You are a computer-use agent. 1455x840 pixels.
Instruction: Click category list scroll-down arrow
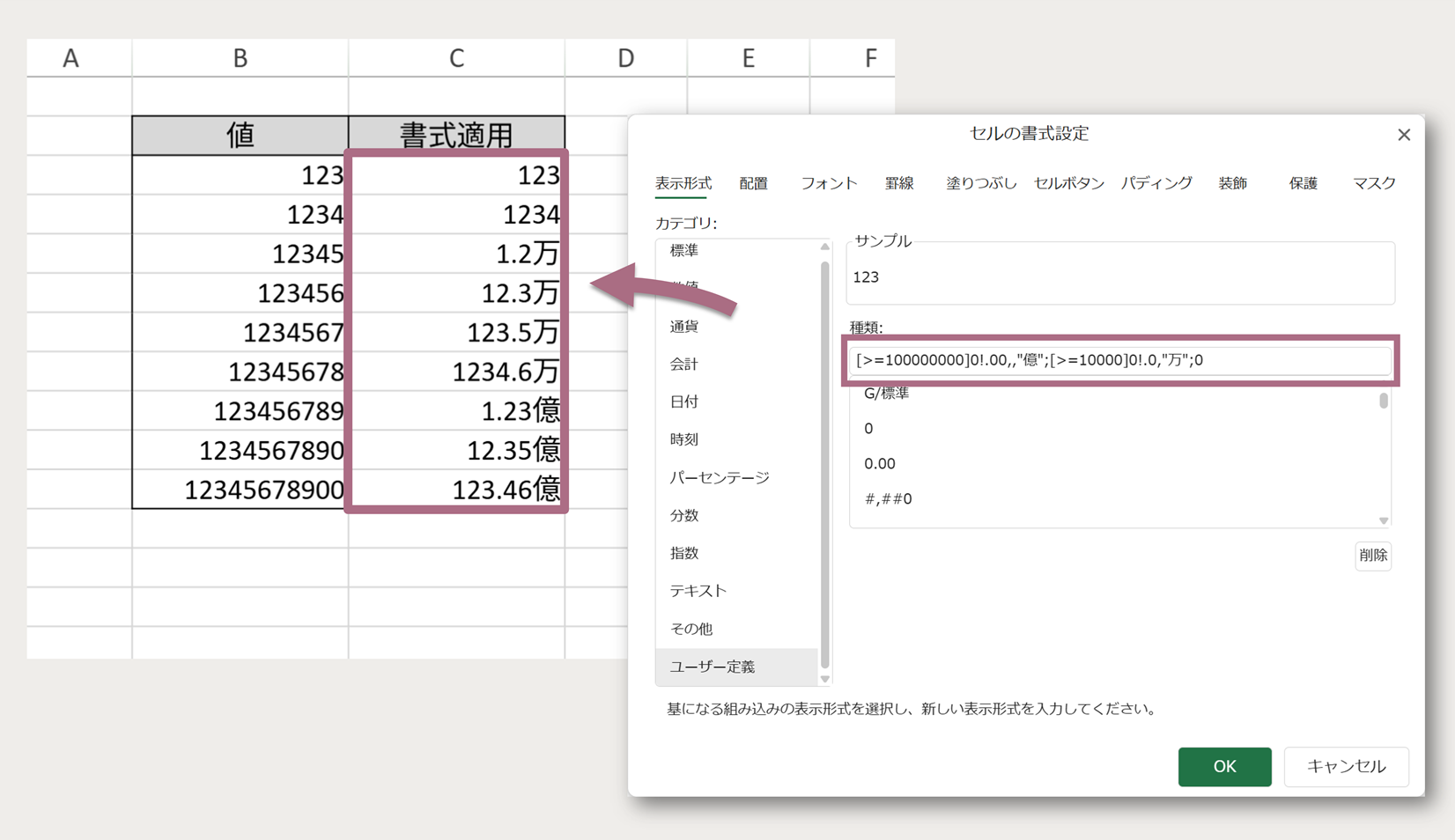tap(825, 679)
